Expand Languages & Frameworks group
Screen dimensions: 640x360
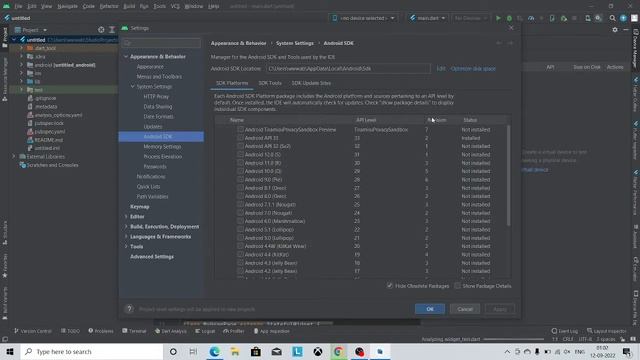tap(126, 237)
